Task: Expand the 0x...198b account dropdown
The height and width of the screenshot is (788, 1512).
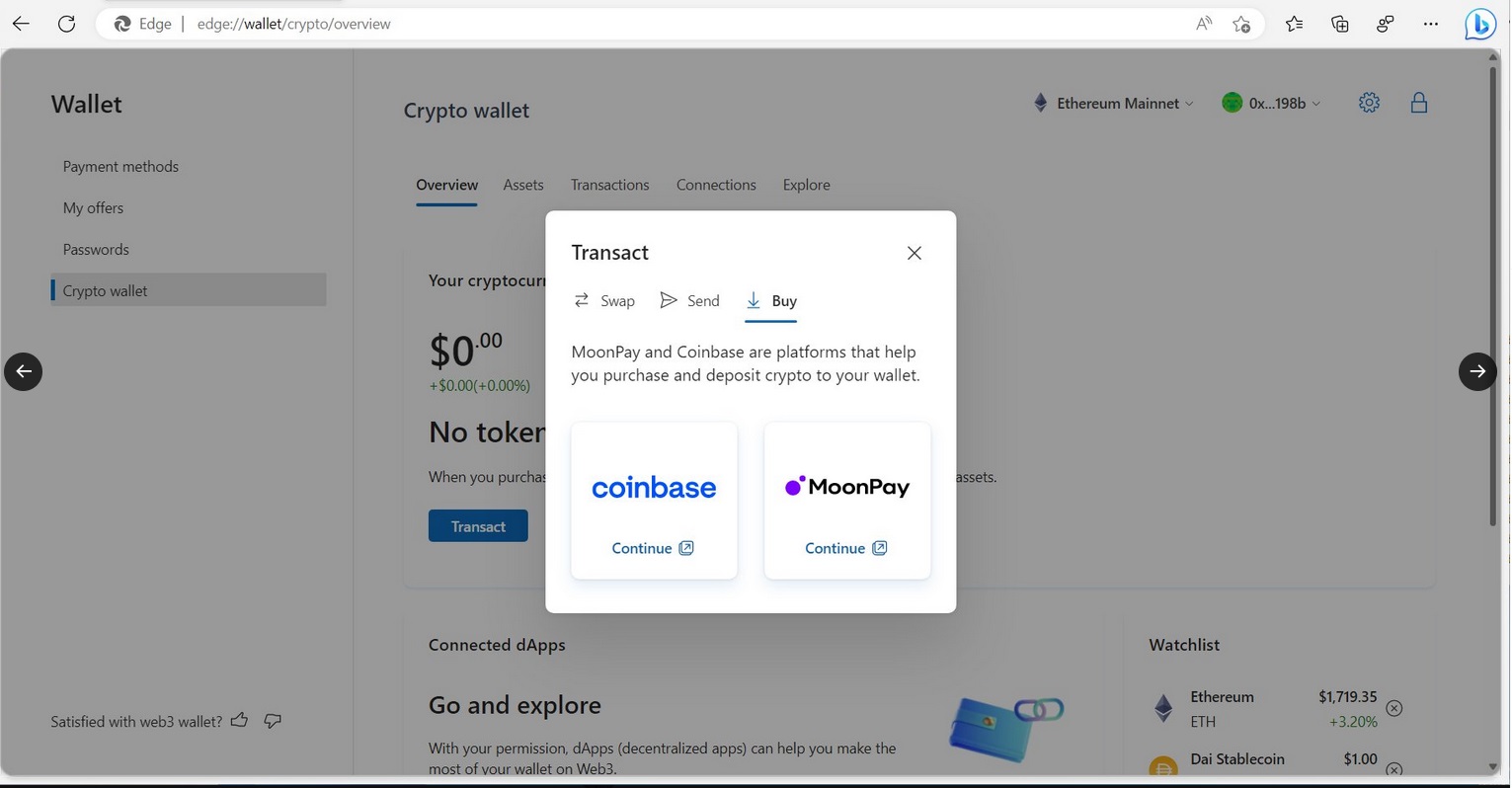Action: click(1271, 103)
